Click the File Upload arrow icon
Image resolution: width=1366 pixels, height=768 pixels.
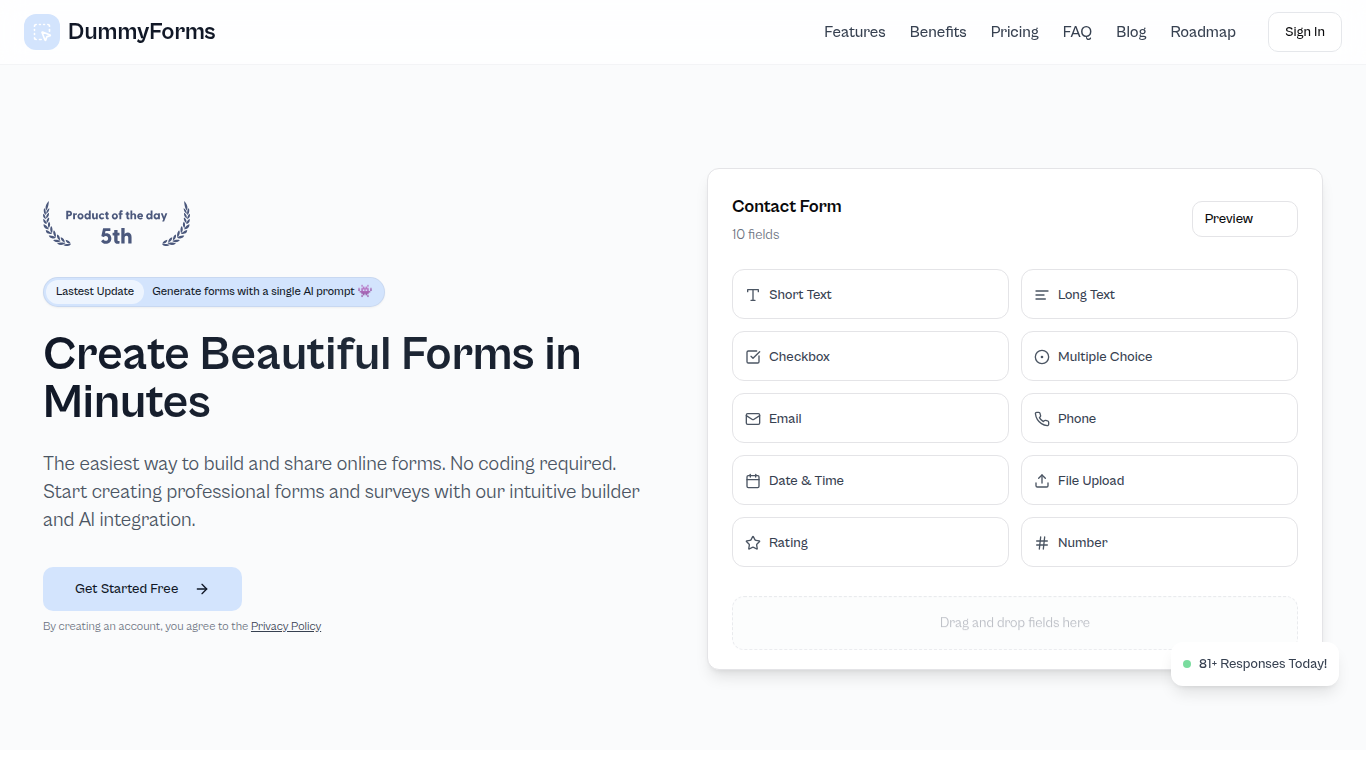tap(1042, 481)
